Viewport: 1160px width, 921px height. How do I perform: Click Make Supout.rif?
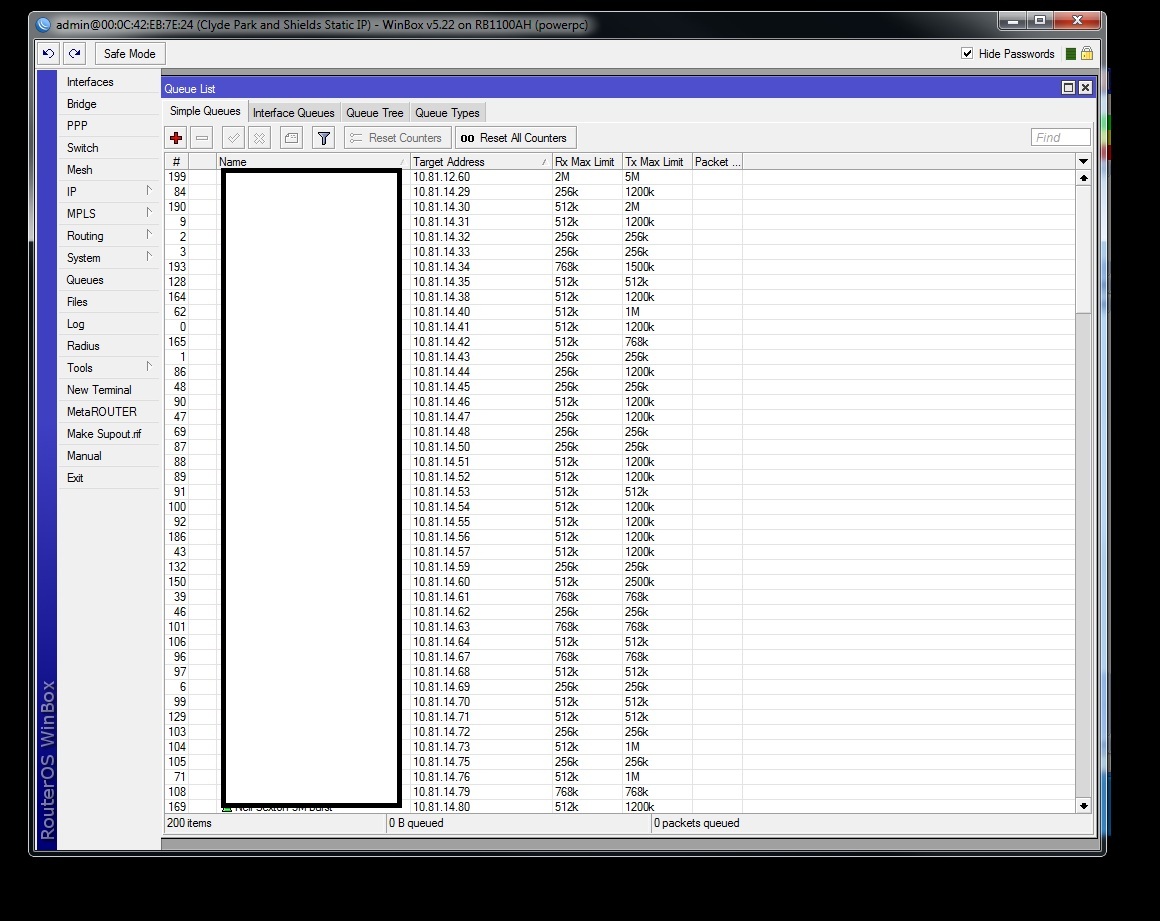pos(109,433)
